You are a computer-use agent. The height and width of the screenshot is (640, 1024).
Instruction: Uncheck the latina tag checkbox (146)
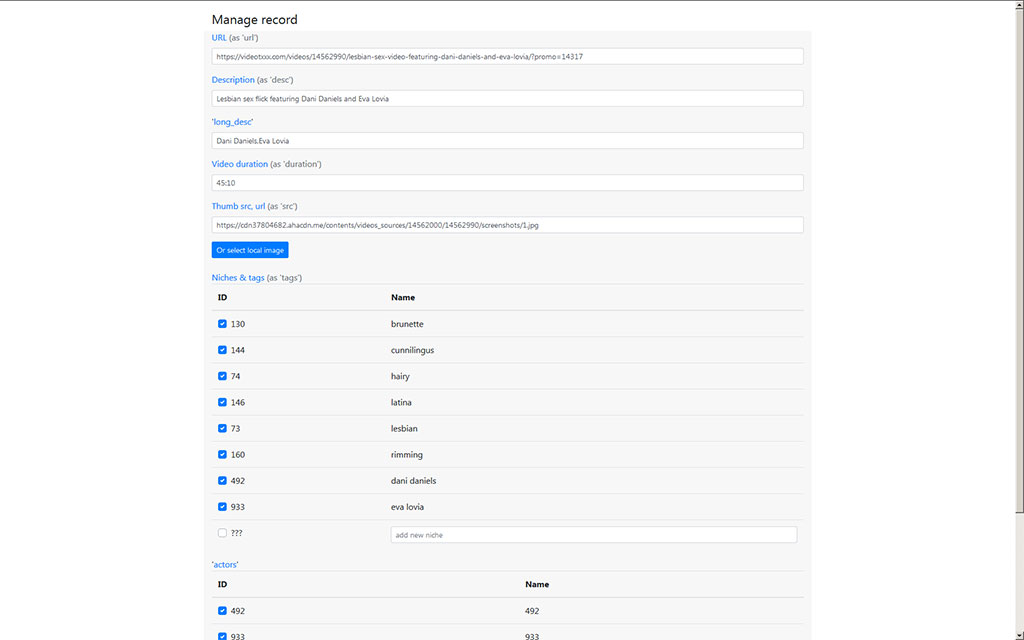pyautogui.click(x=222, y=402)
